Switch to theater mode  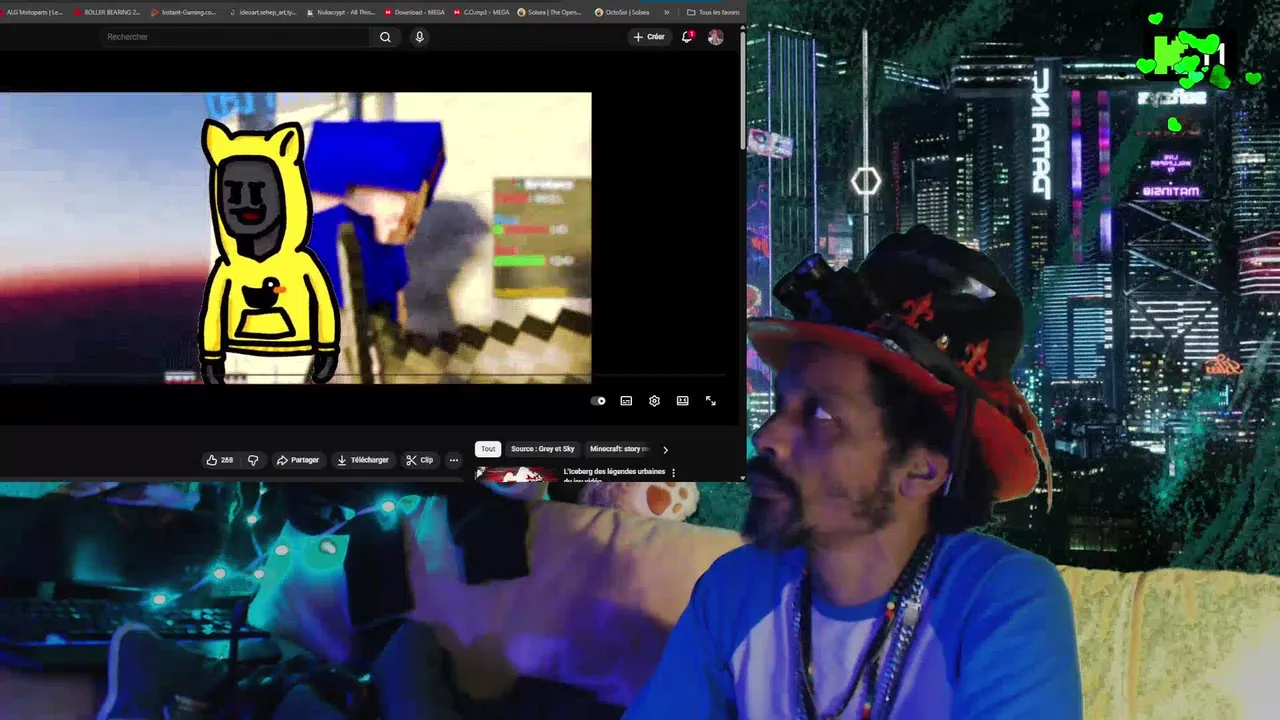pos(682,401)
